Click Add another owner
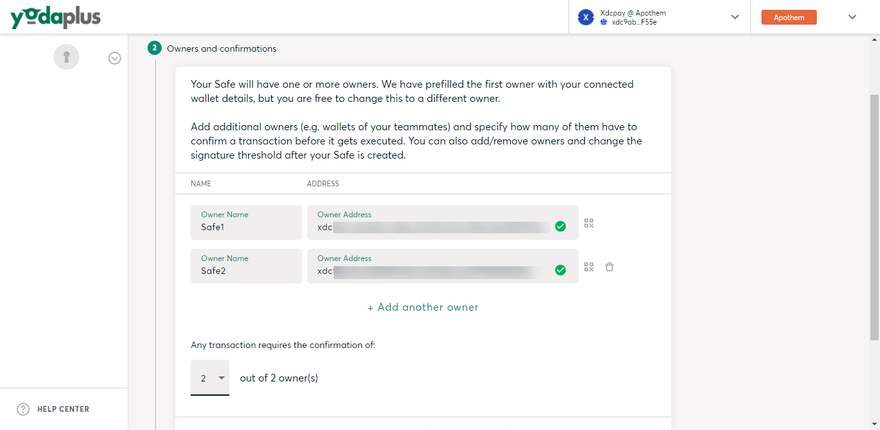The width and height of the screenshot is (880, 430). click(x=423, y=307)
